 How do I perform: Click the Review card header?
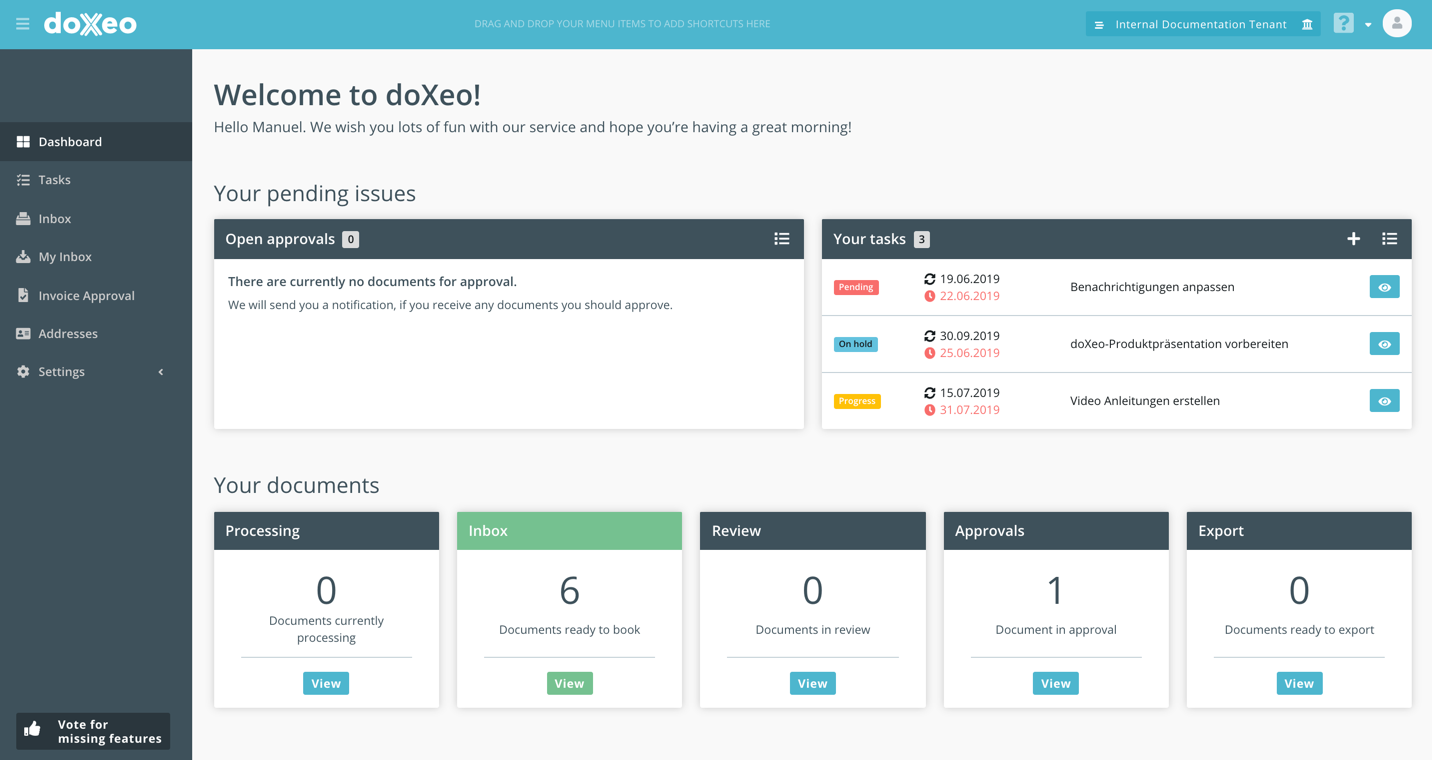tap(812, 531)
